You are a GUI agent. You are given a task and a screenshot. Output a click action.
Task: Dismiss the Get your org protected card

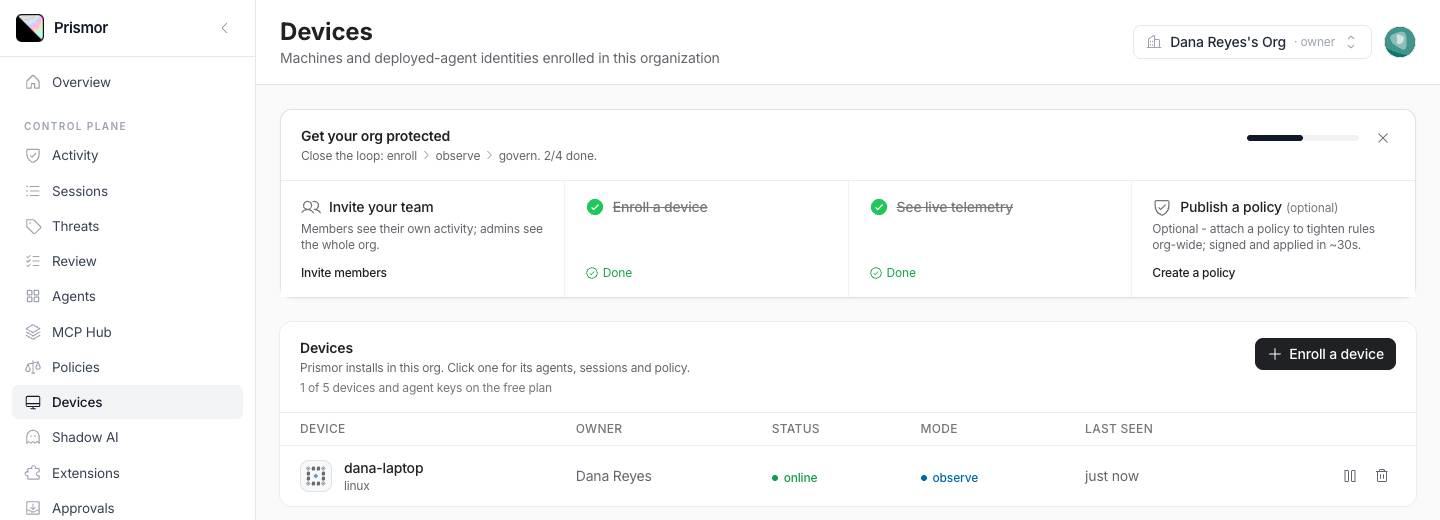(x=1383, y=138)
